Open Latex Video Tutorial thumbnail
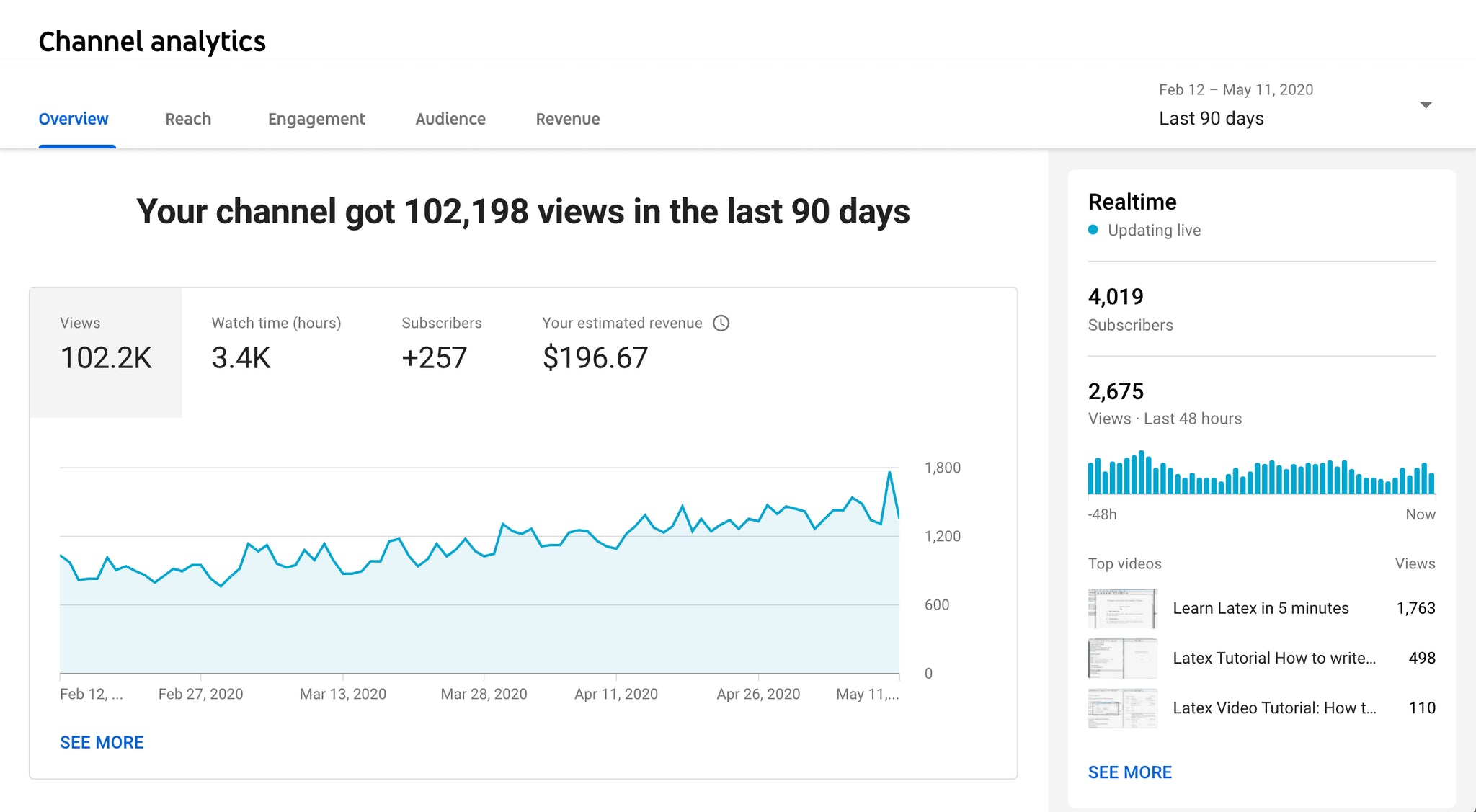The height and width of the screenshot is (812, 1476). click(x=1122, y=708)
